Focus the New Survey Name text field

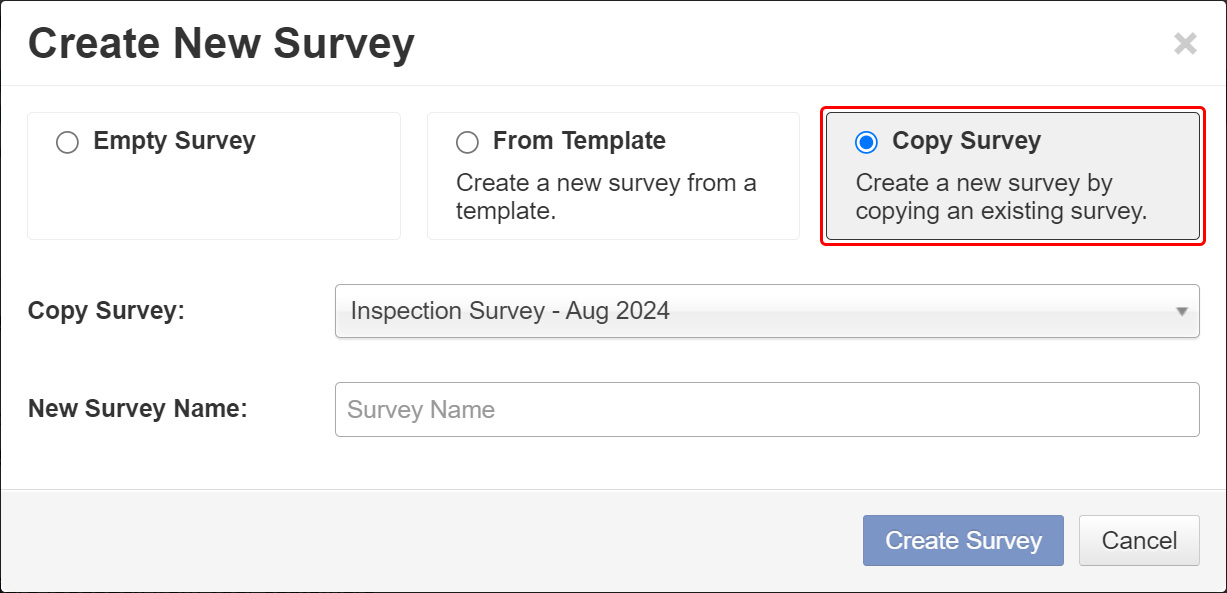[x=766, y=410]
